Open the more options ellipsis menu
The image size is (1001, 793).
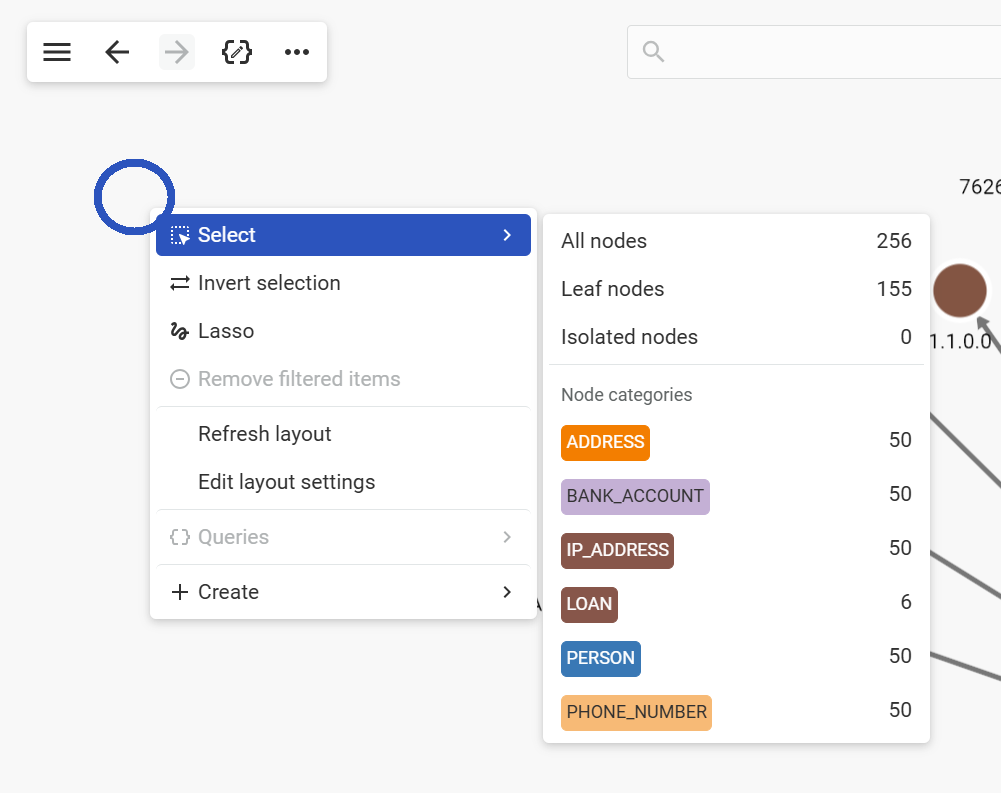[x=297, y=52]
